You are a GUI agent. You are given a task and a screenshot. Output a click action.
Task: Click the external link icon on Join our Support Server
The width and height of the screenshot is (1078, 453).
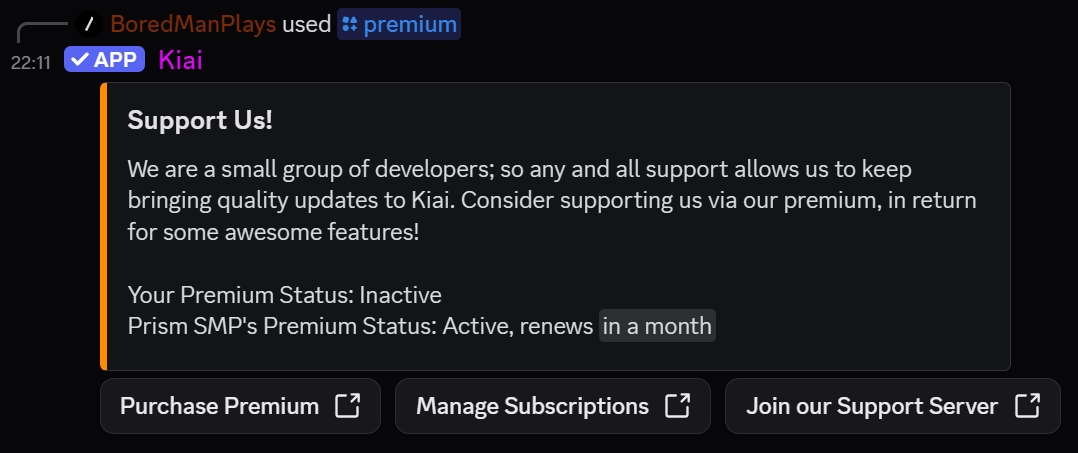(x=1027, y=406)
